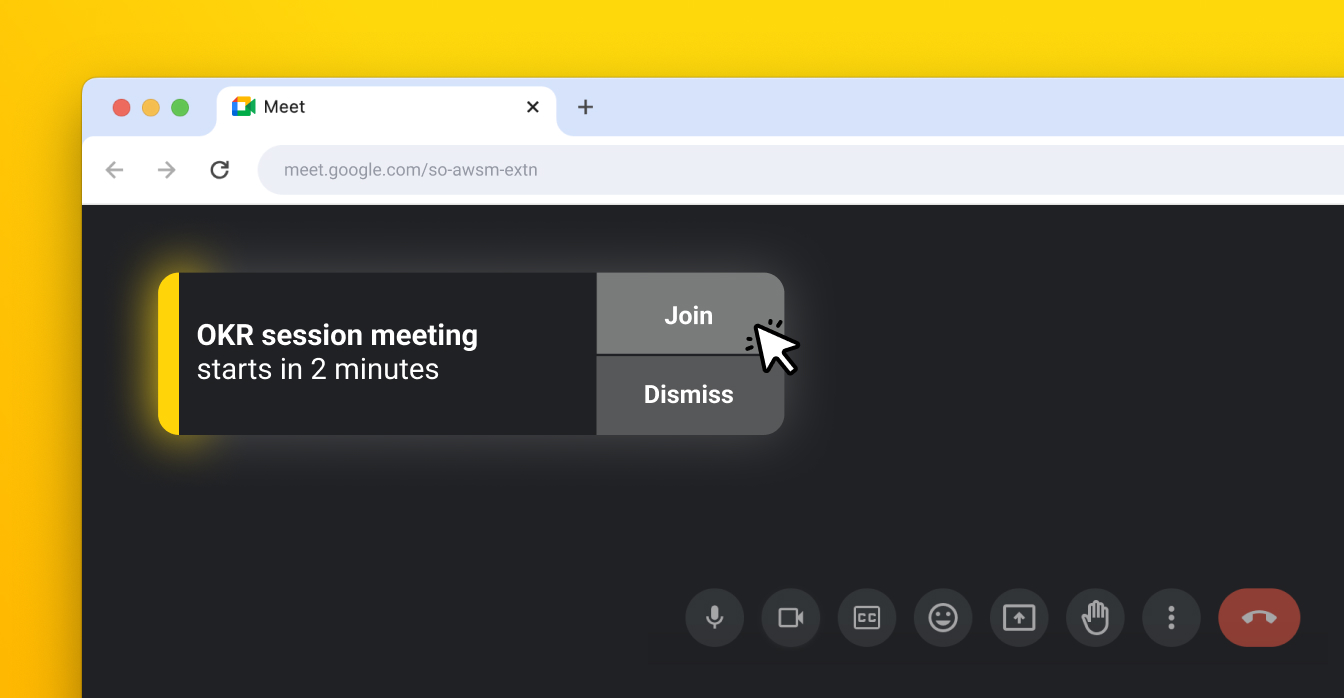
Task: Click the yellow accent bar on the notification
Action: 167,352
